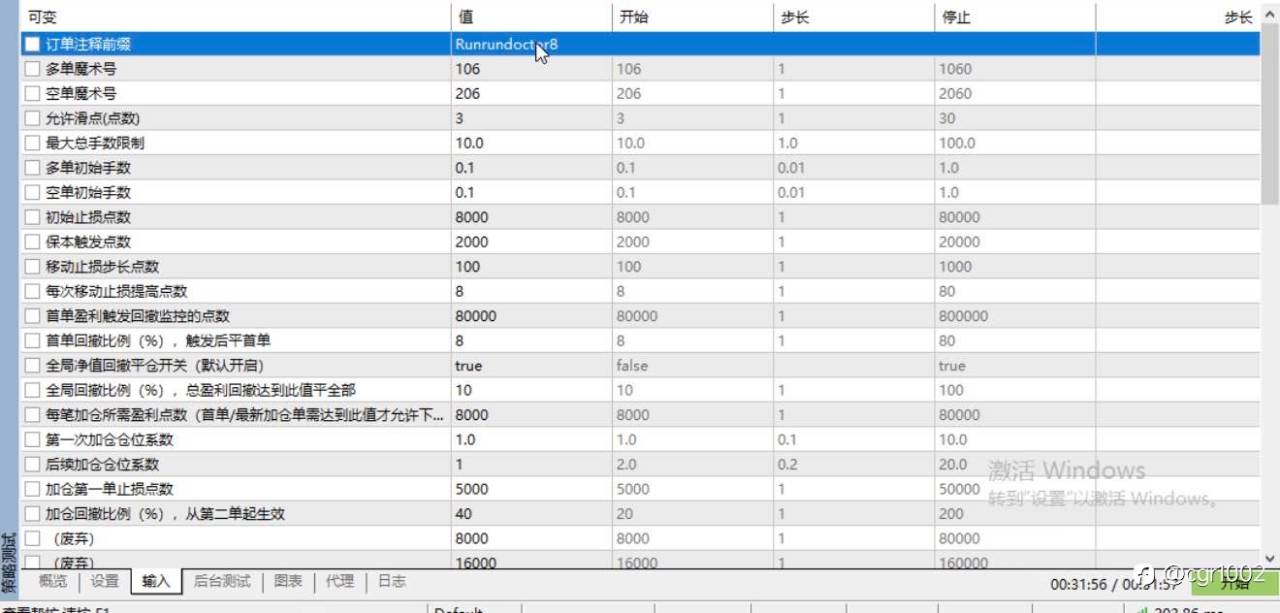
Task: Enable the 后续加仓仓位系数 checkbox
Action: click(33, 464)
